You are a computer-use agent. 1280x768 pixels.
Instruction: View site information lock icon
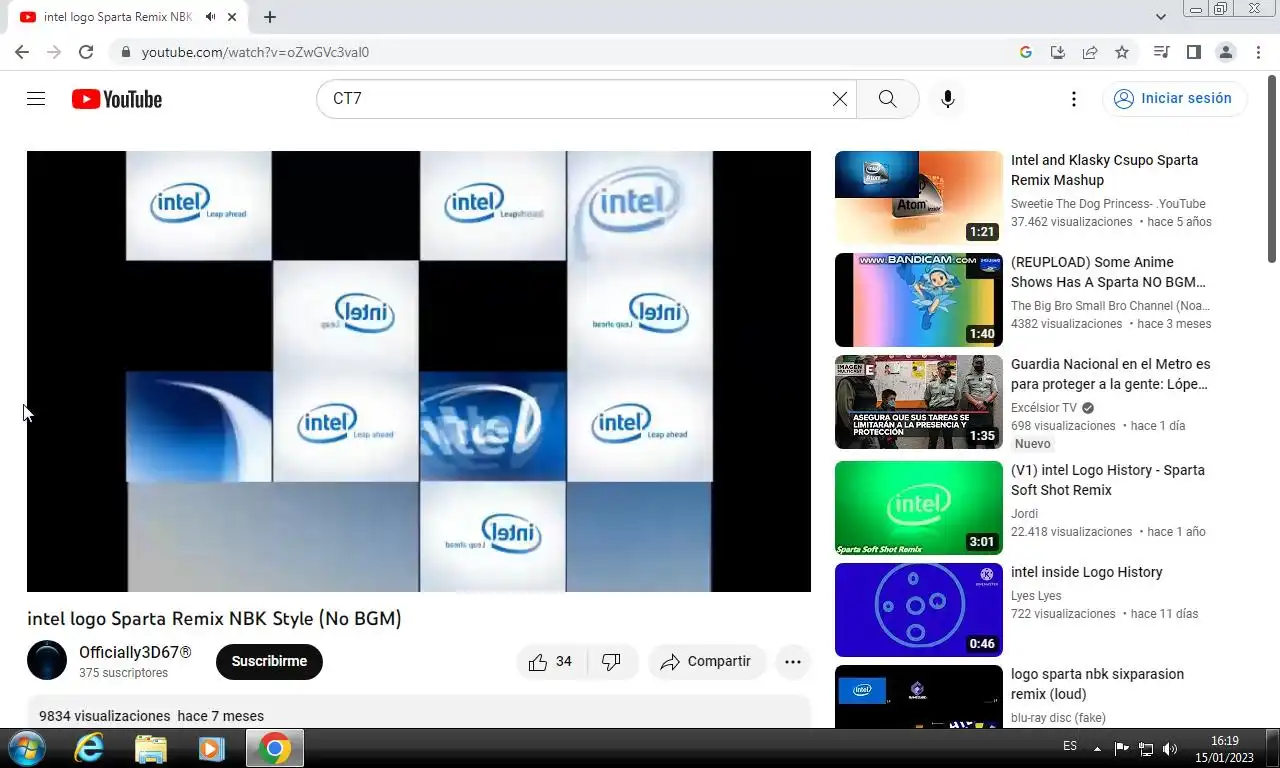pyautogui.click(x=124, y=52)
